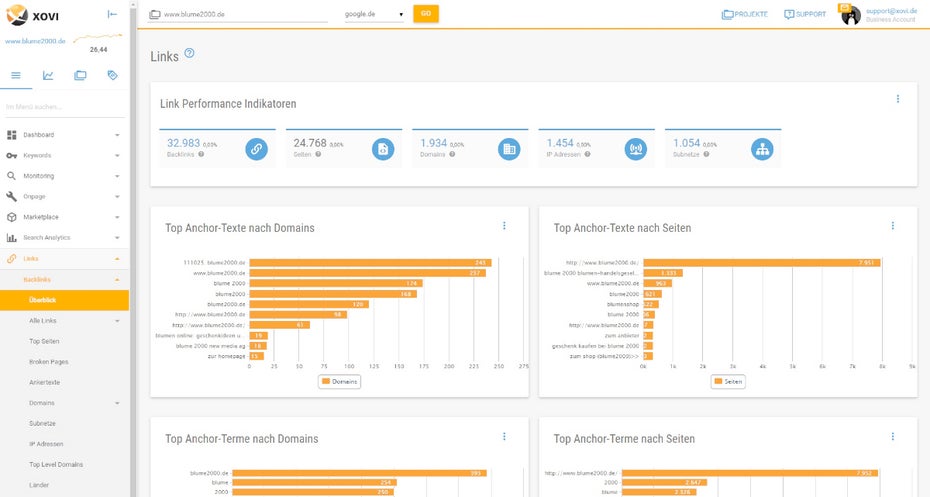The height and width of the screenshot is (497, 930).
Task: Open Top Anchor-Terme nach Seiten options menu
Action: coord(893,437)
